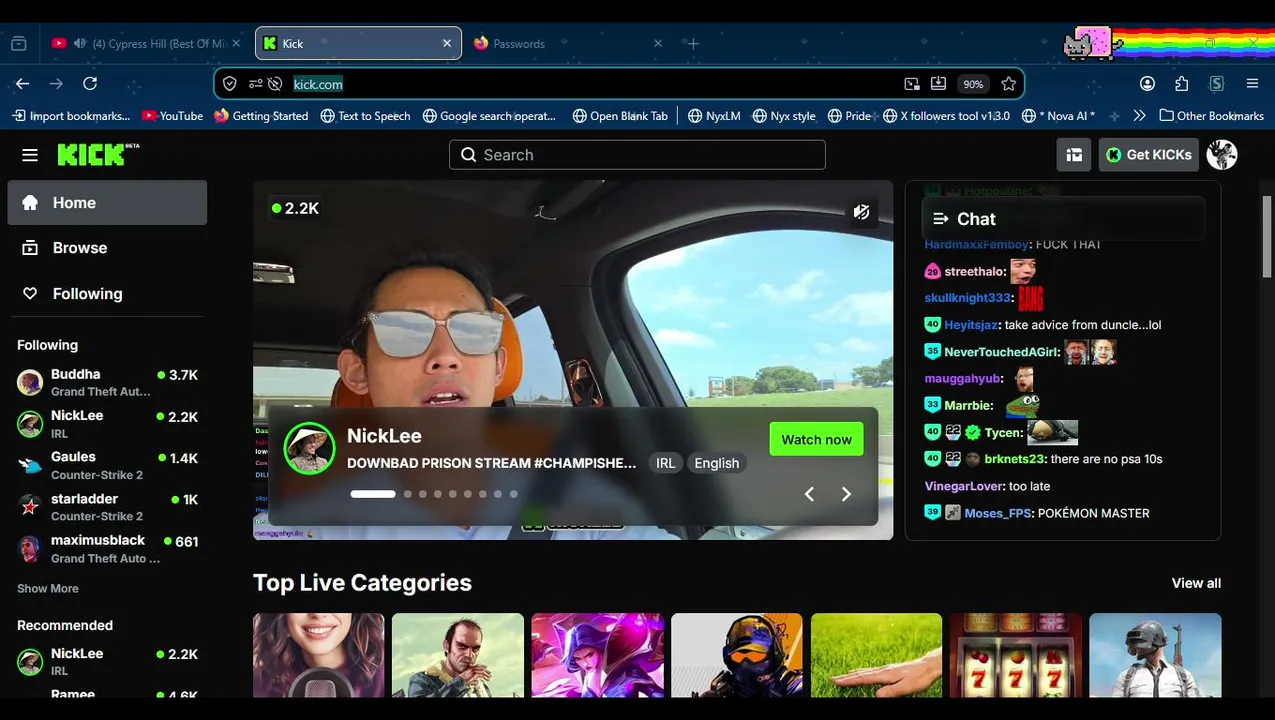Mute the featured stream preview
This screenshot has width=1275, height=720.
coord(861,212)
